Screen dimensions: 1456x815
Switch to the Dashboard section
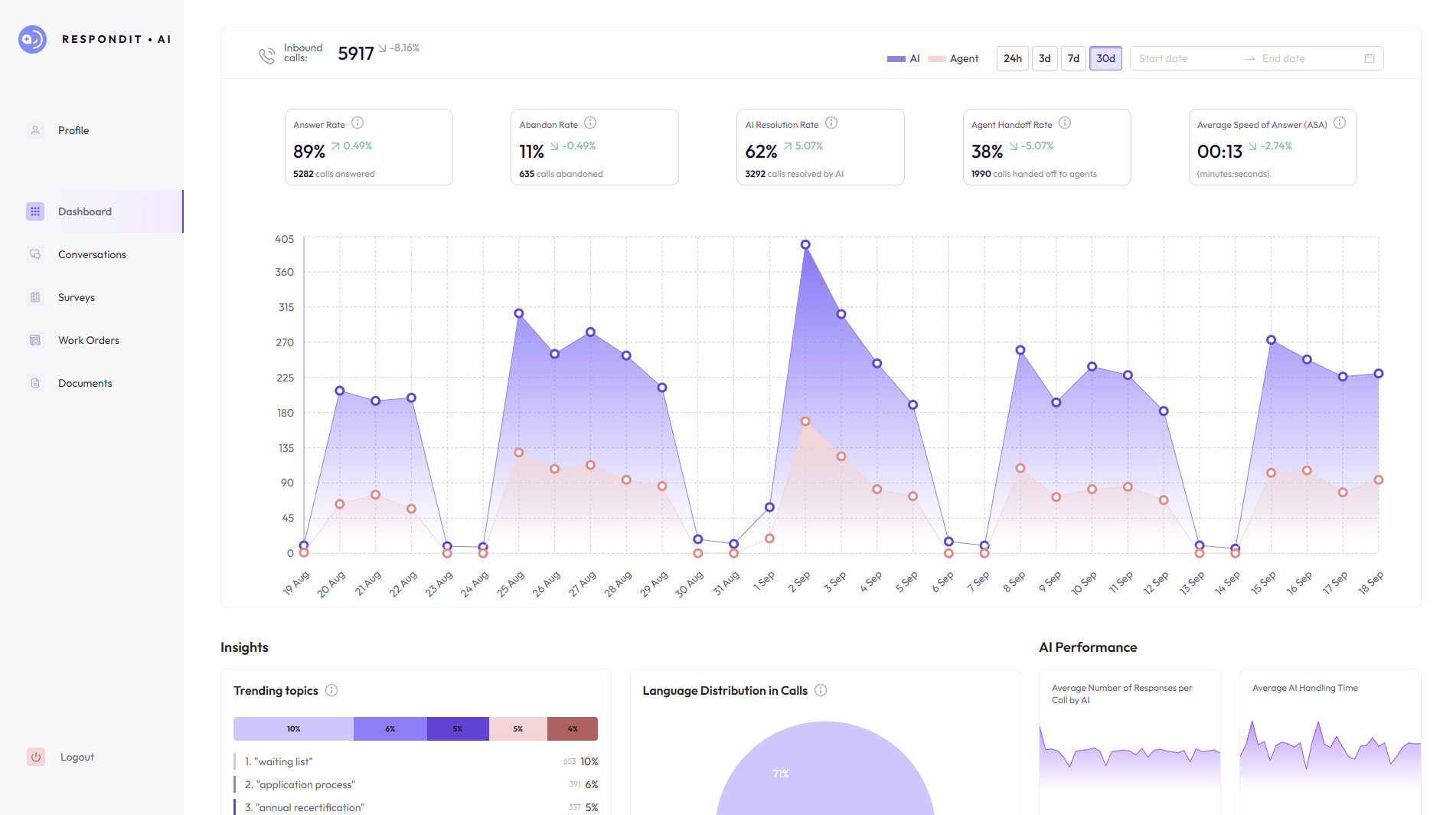click(84, 211)
